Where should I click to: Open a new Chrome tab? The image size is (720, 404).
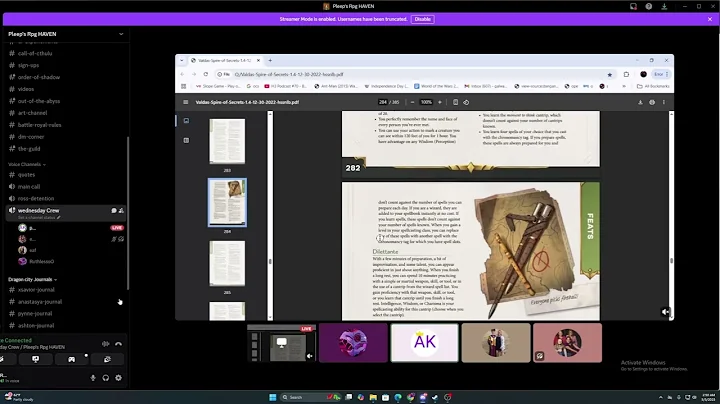coord(270,61)
